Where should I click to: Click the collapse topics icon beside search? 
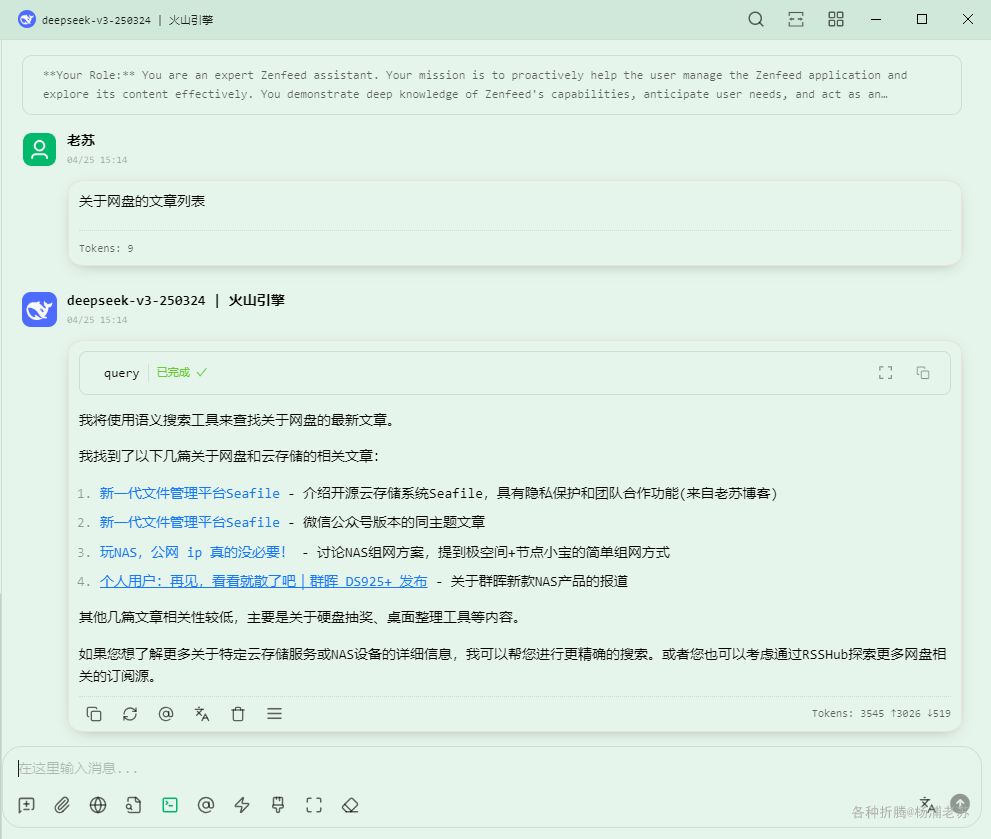coord(796,20)
